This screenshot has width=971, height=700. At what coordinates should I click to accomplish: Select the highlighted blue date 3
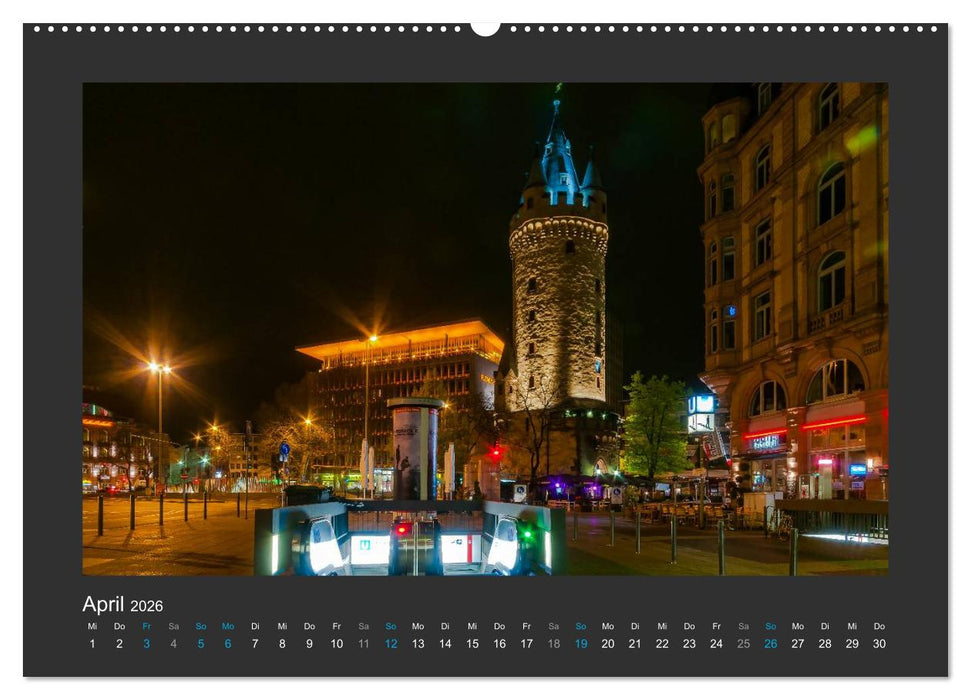tap(146, 644)
